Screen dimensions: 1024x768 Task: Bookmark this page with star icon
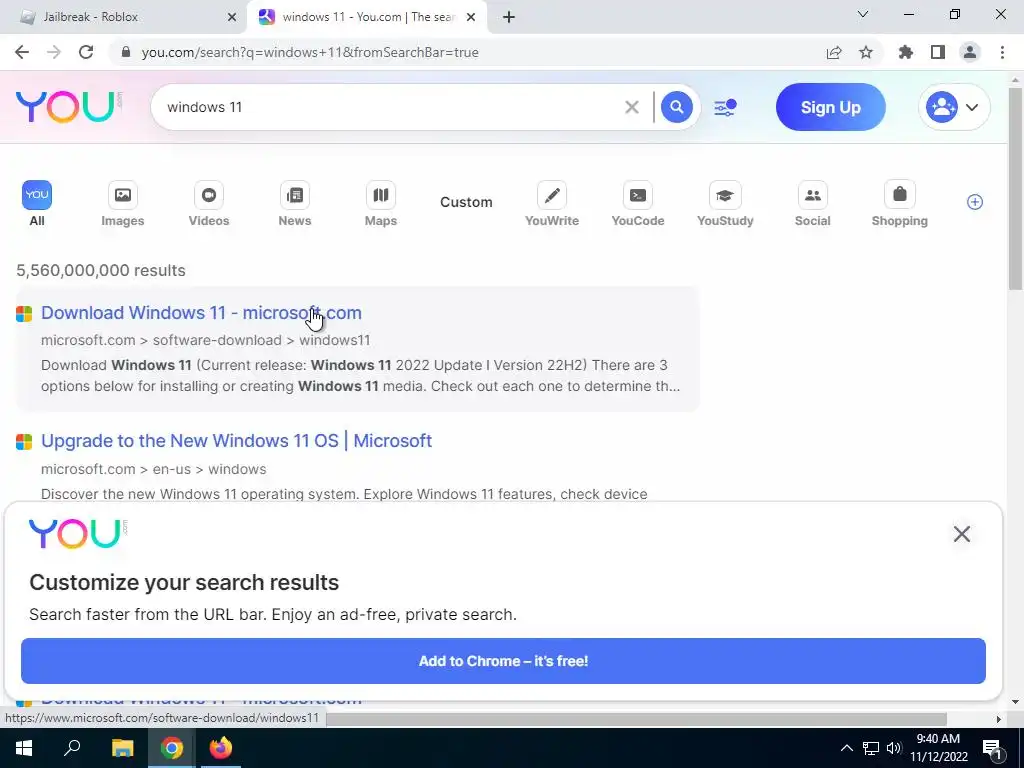click(x=866, y=52)
